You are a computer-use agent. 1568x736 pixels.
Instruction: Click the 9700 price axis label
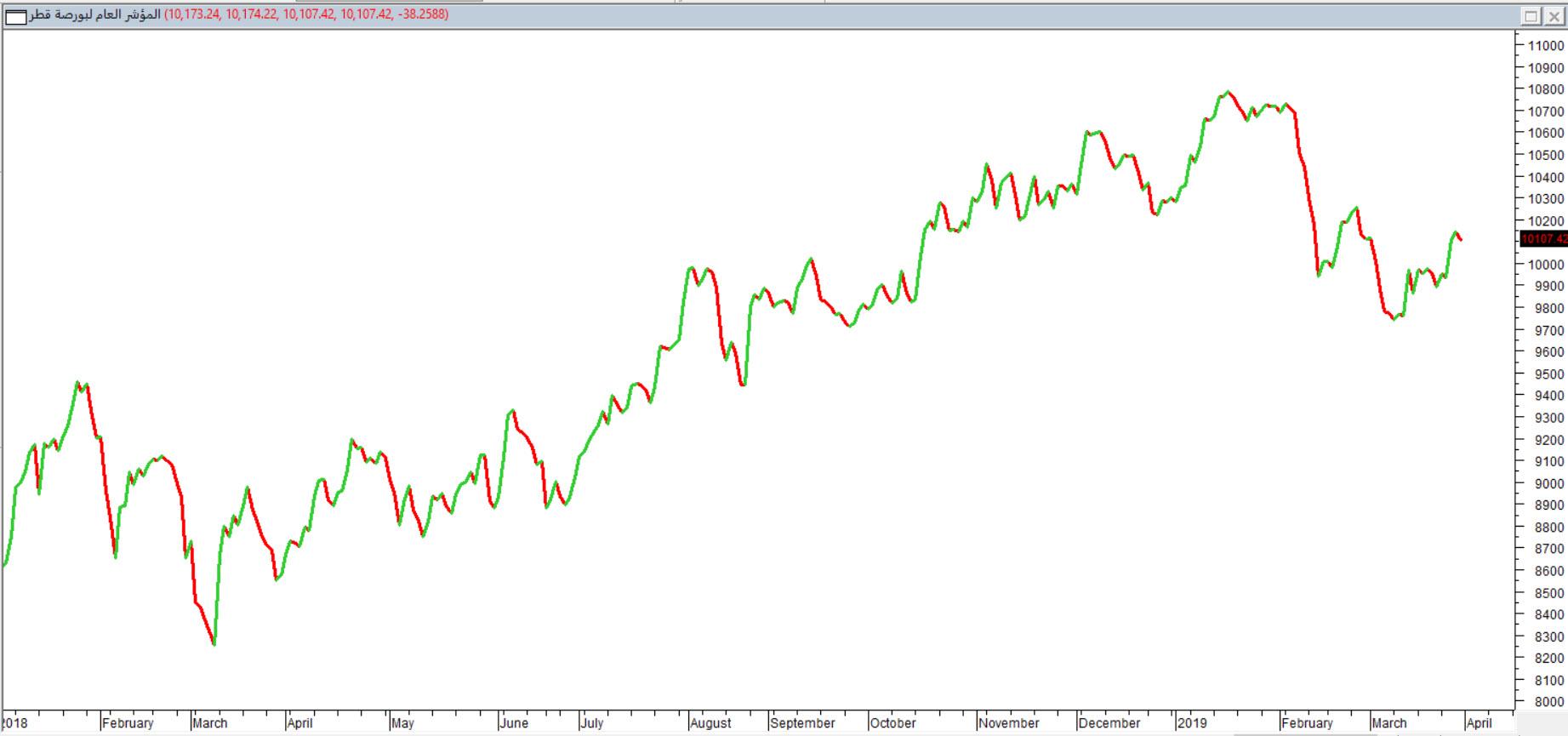point(1549,331)
